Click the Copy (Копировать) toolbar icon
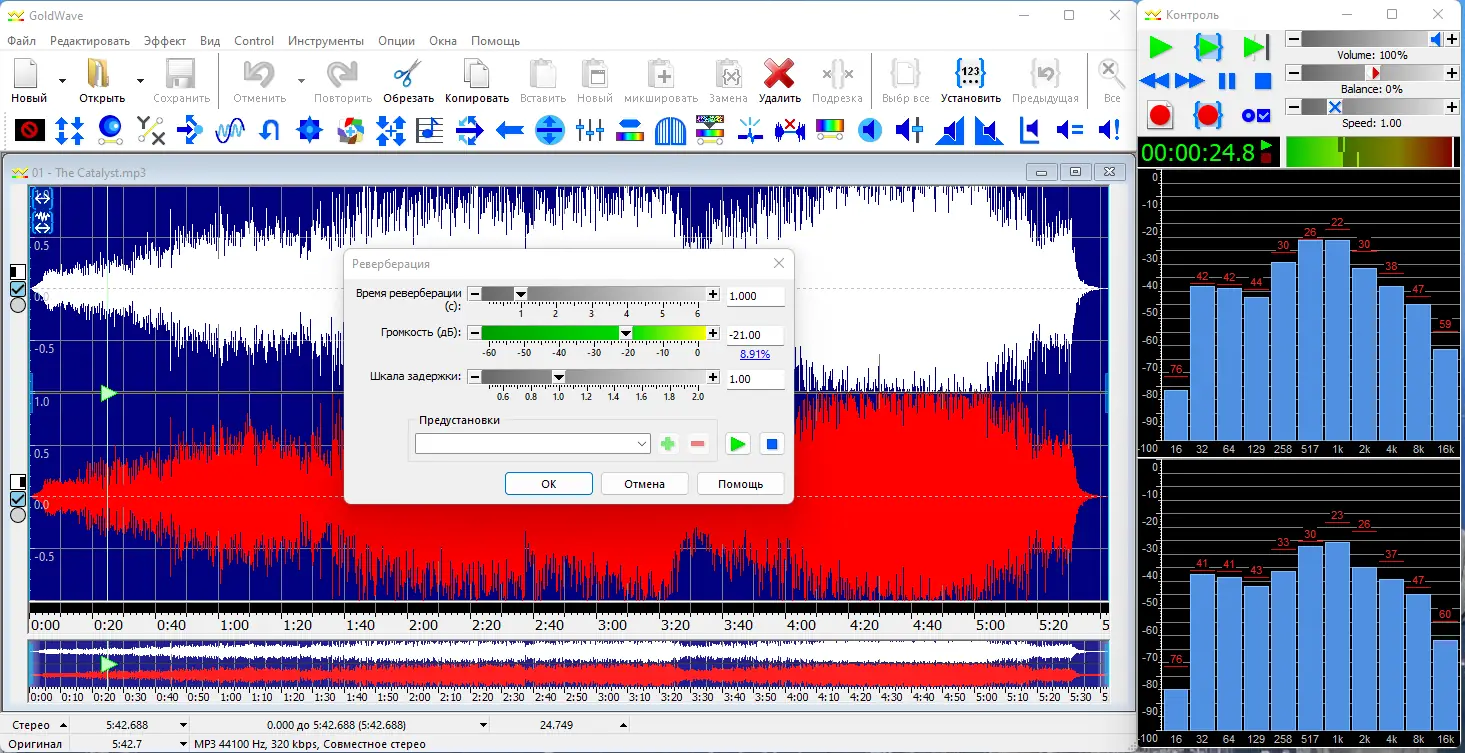1465x753 pixels. coord(477,76)
